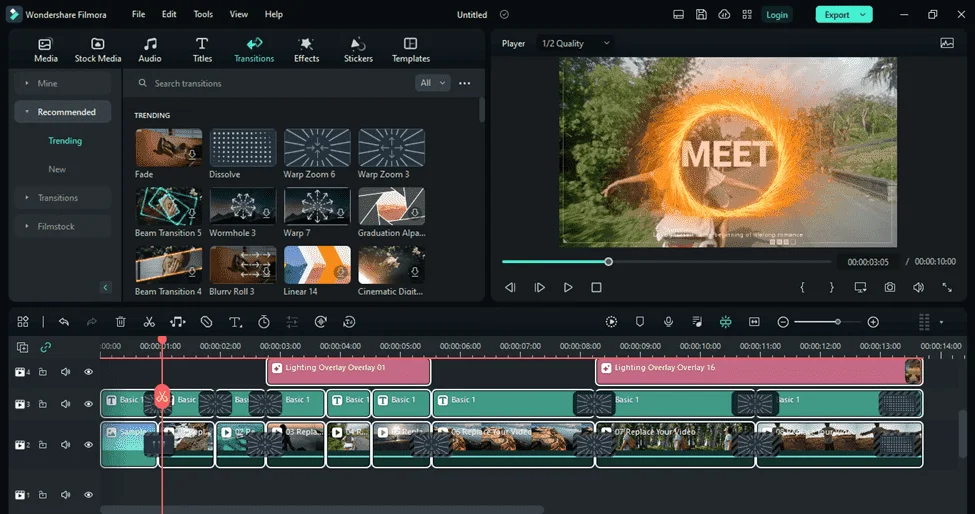Screen dimensions: 975x514
Task: Click the voiceover microphone icon
Action: (x=668, y=321)
